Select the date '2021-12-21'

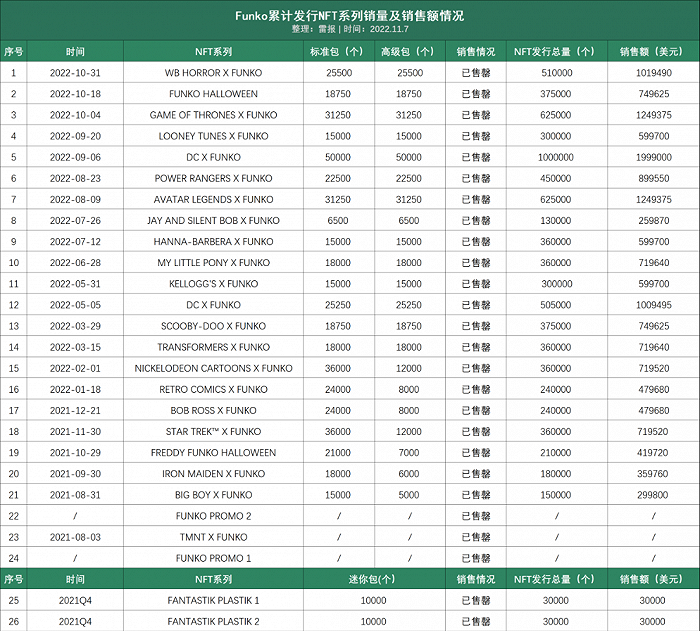click(75, 410)
